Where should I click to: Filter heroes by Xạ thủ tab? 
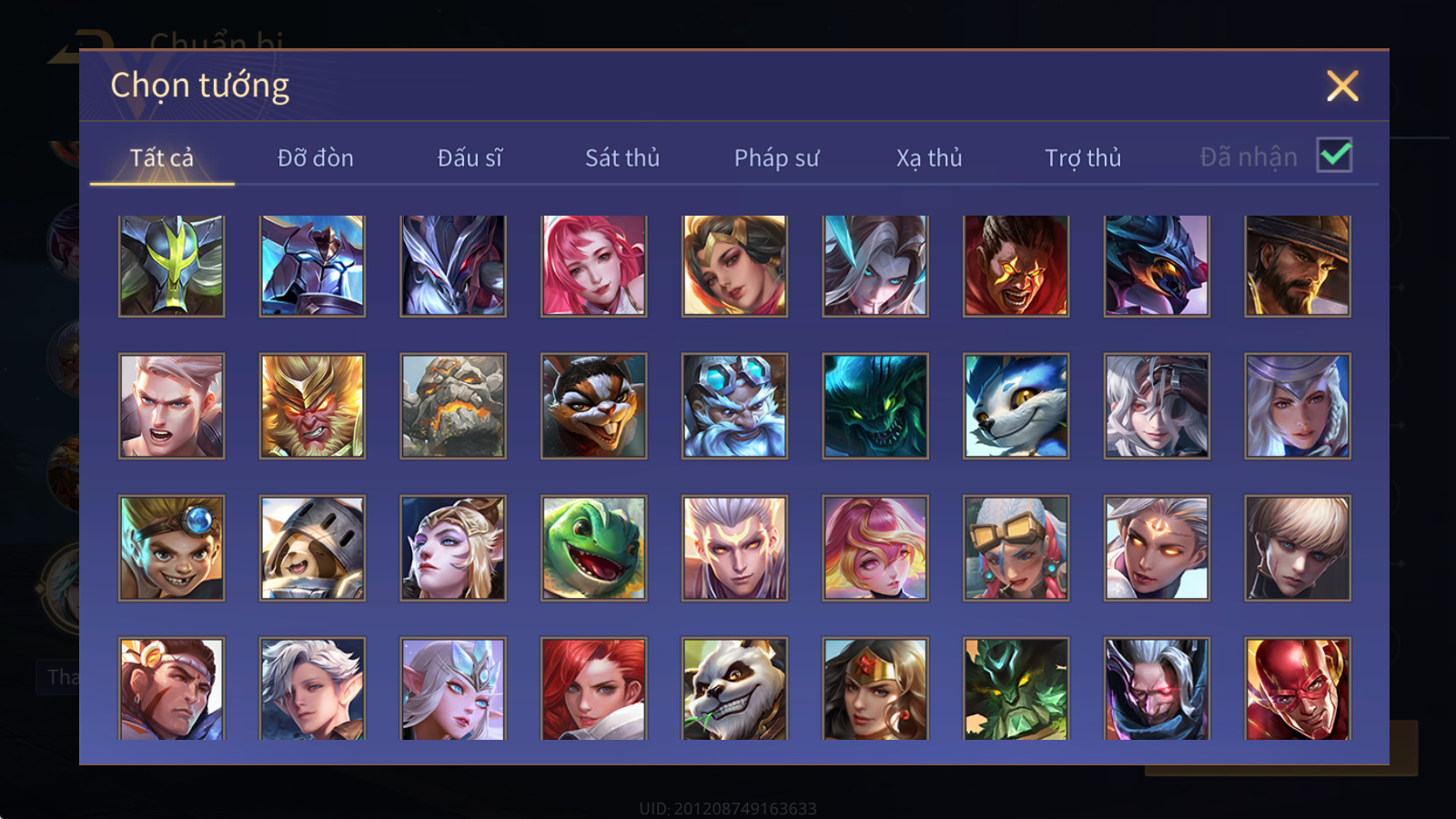[x=929, y=157]
